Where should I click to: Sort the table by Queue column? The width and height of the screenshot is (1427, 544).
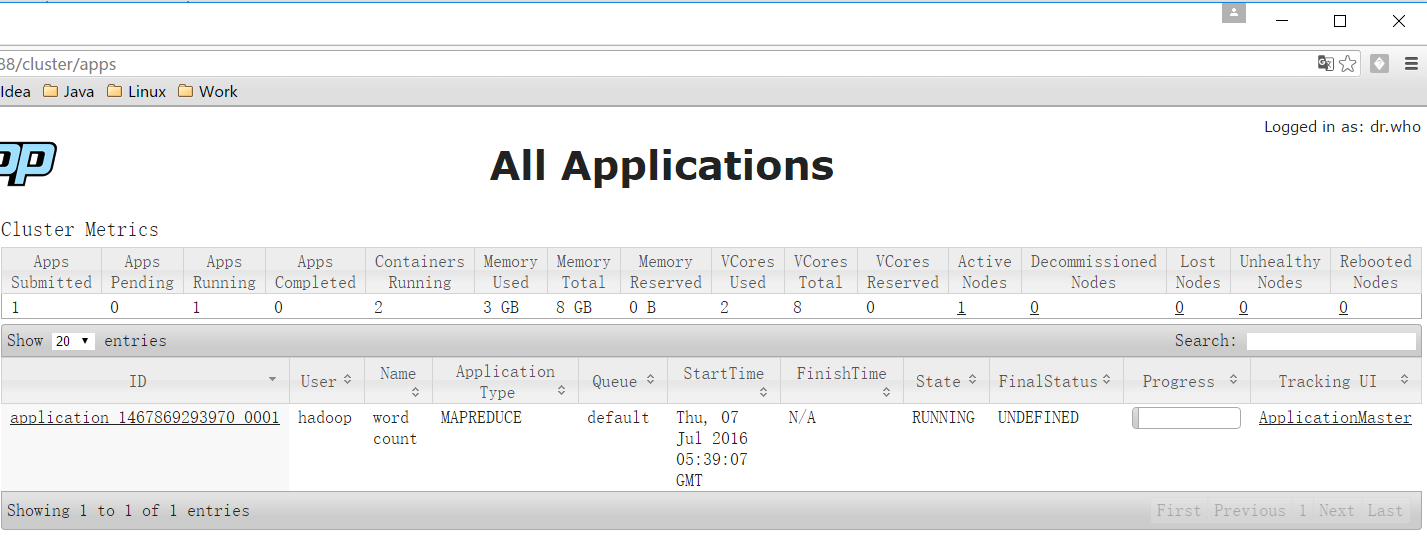[622, 381]
